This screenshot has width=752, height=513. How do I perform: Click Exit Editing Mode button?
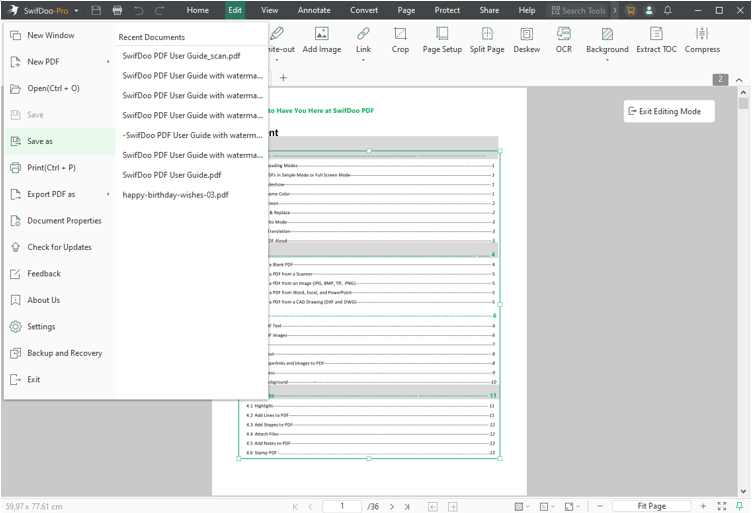pyautogui.click(x=669, y=111)
